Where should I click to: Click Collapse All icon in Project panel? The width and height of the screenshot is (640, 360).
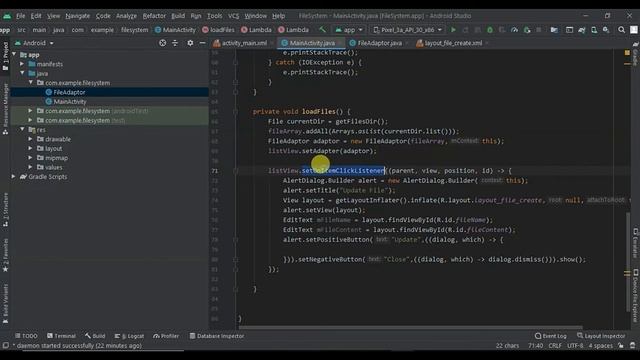pos(175,43)
